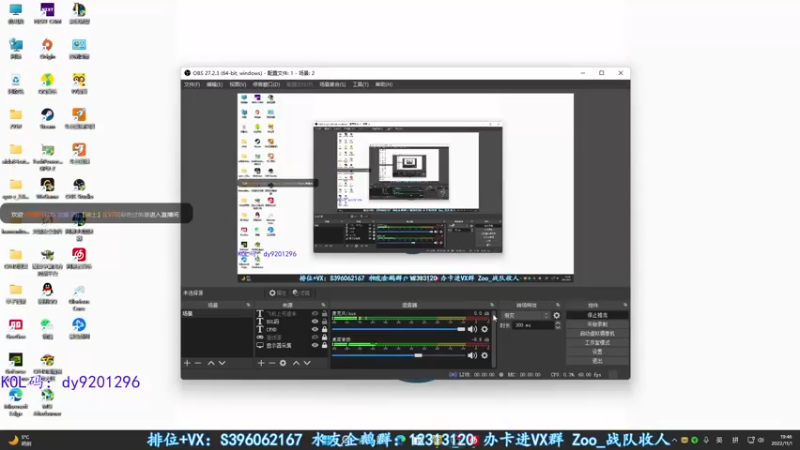Pop out the Sources dock panel icon
The width and height of the screenshot is (800, 450).
(x=323, y=305)
